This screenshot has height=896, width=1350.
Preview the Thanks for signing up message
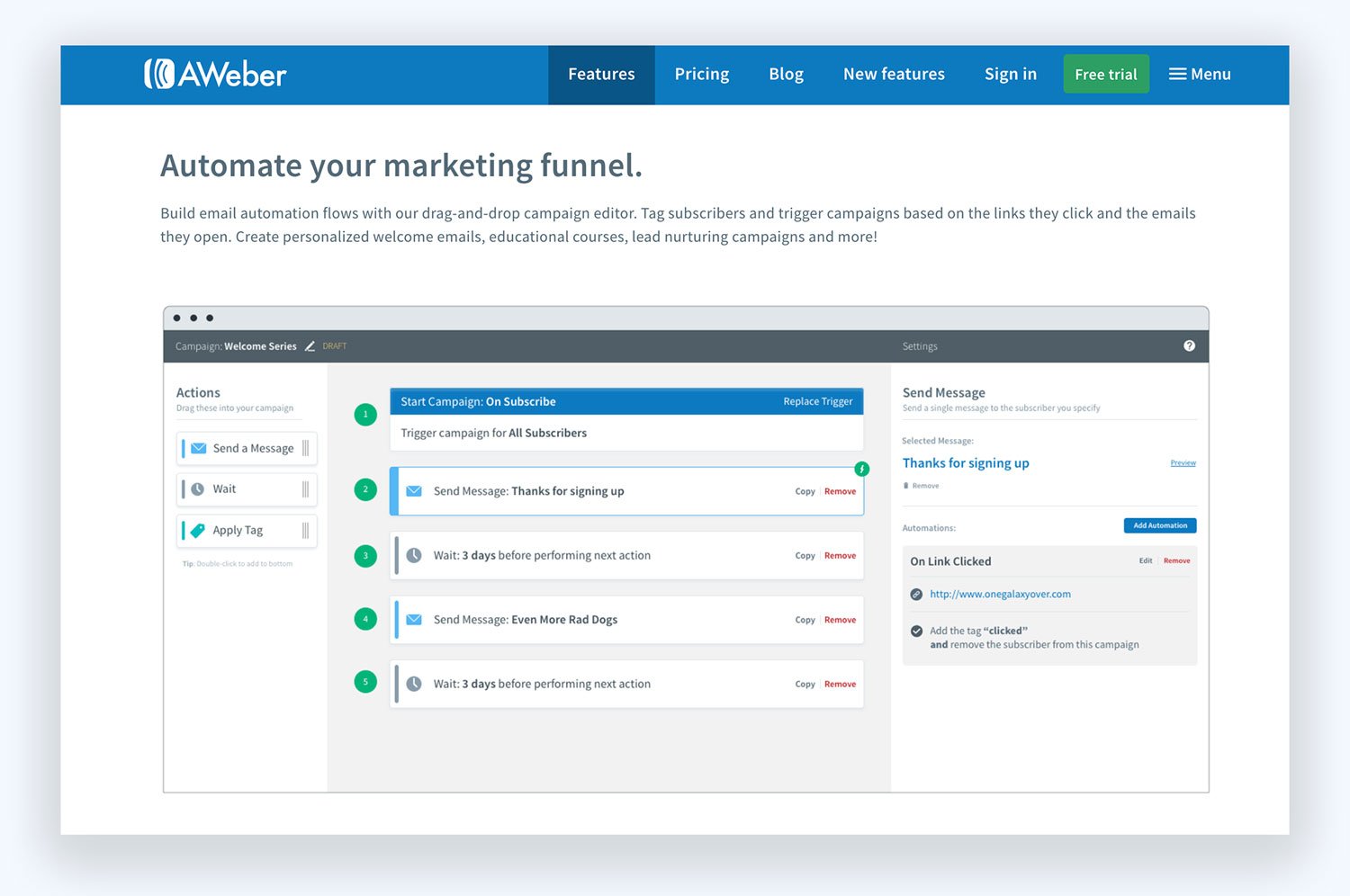pos(1183,462)
